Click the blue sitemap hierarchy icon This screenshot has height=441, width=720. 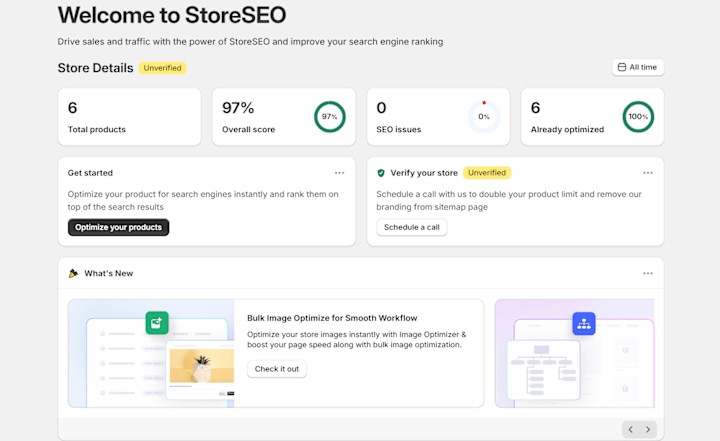[584, 323]
